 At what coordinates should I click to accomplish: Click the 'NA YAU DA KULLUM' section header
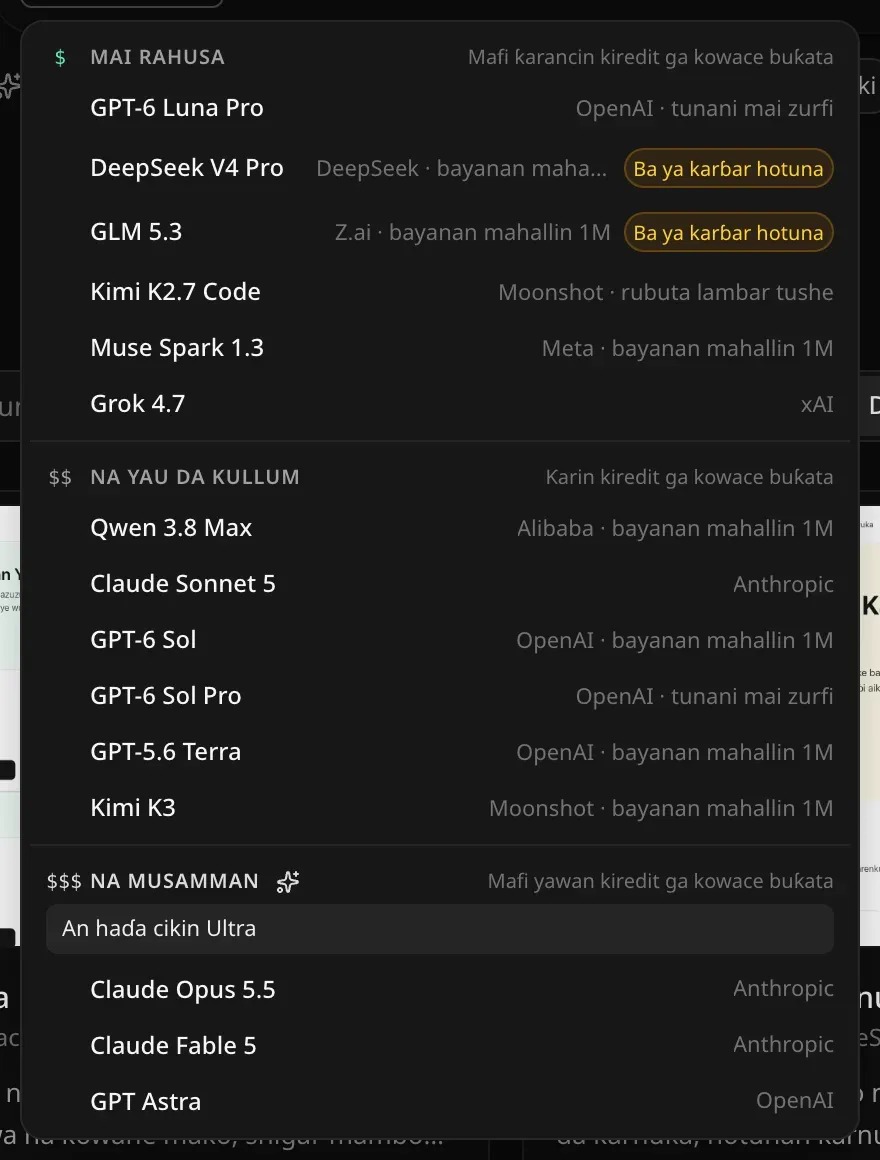point(195,477)
